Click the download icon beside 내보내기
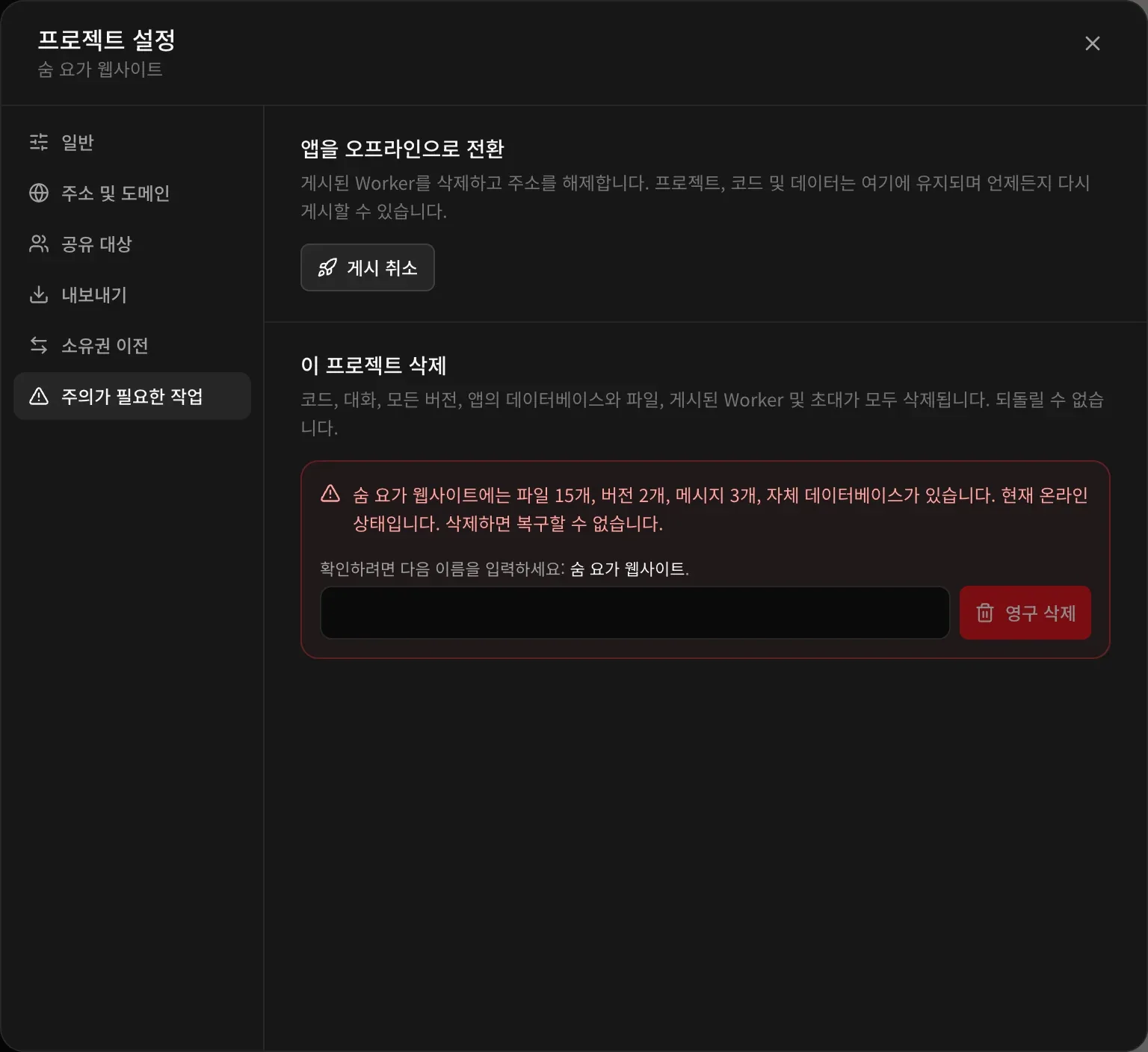1148x1052 pixels. [x=39, y=294]
